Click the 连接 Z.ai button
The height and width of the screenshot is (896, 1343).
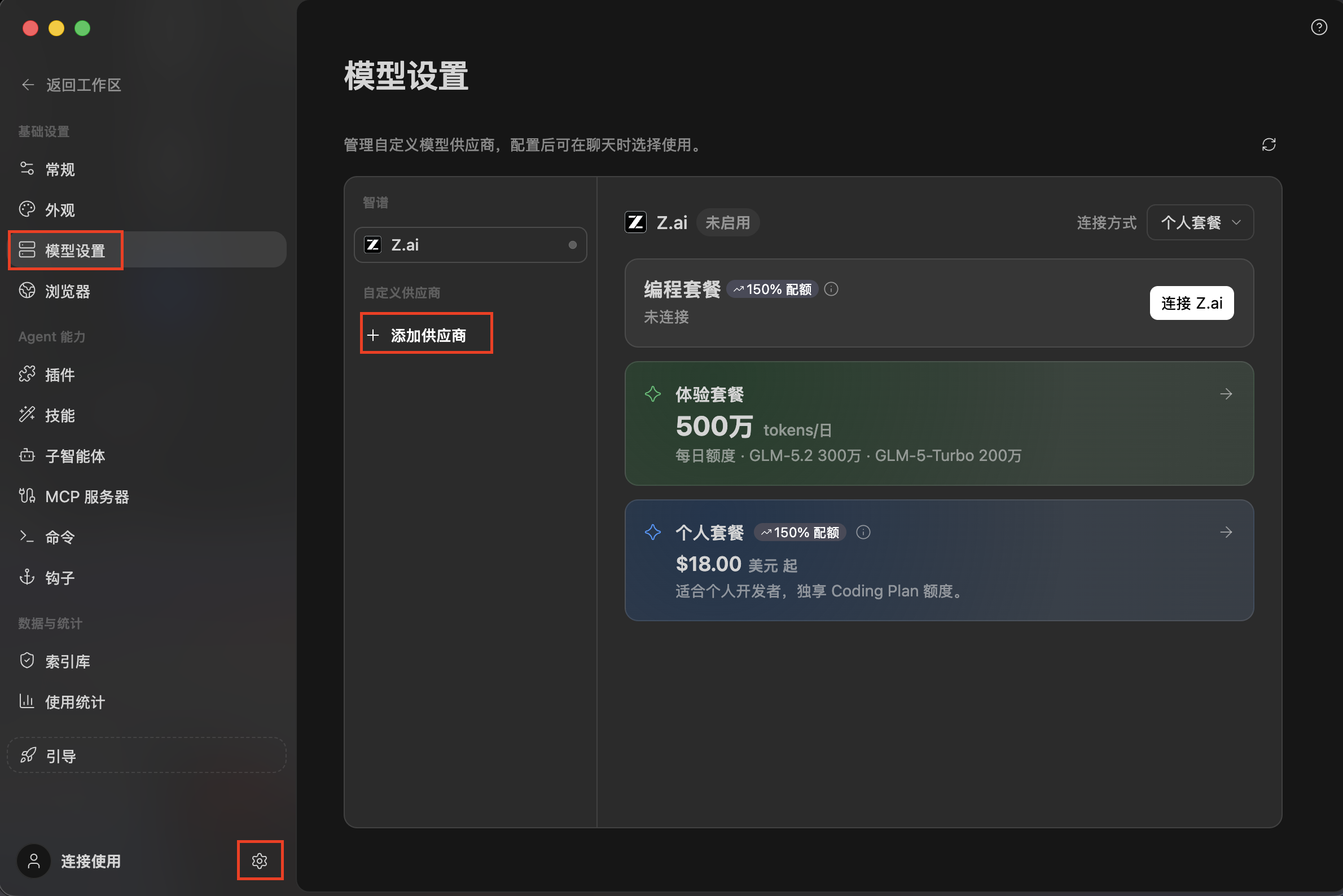click(x=1192, y=303)
